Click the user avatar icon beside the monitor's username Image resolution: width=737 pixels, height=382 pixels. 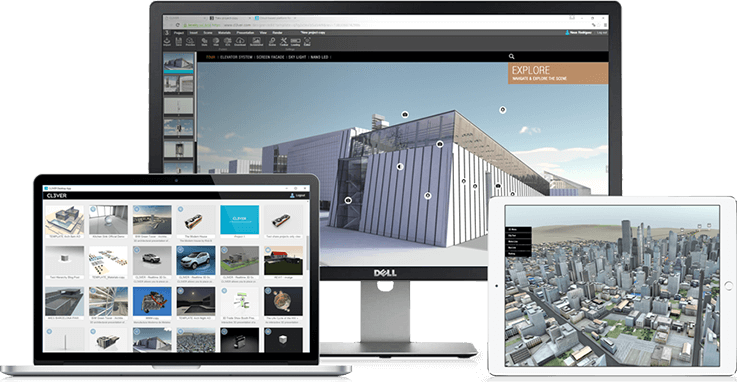coord(567,32)
